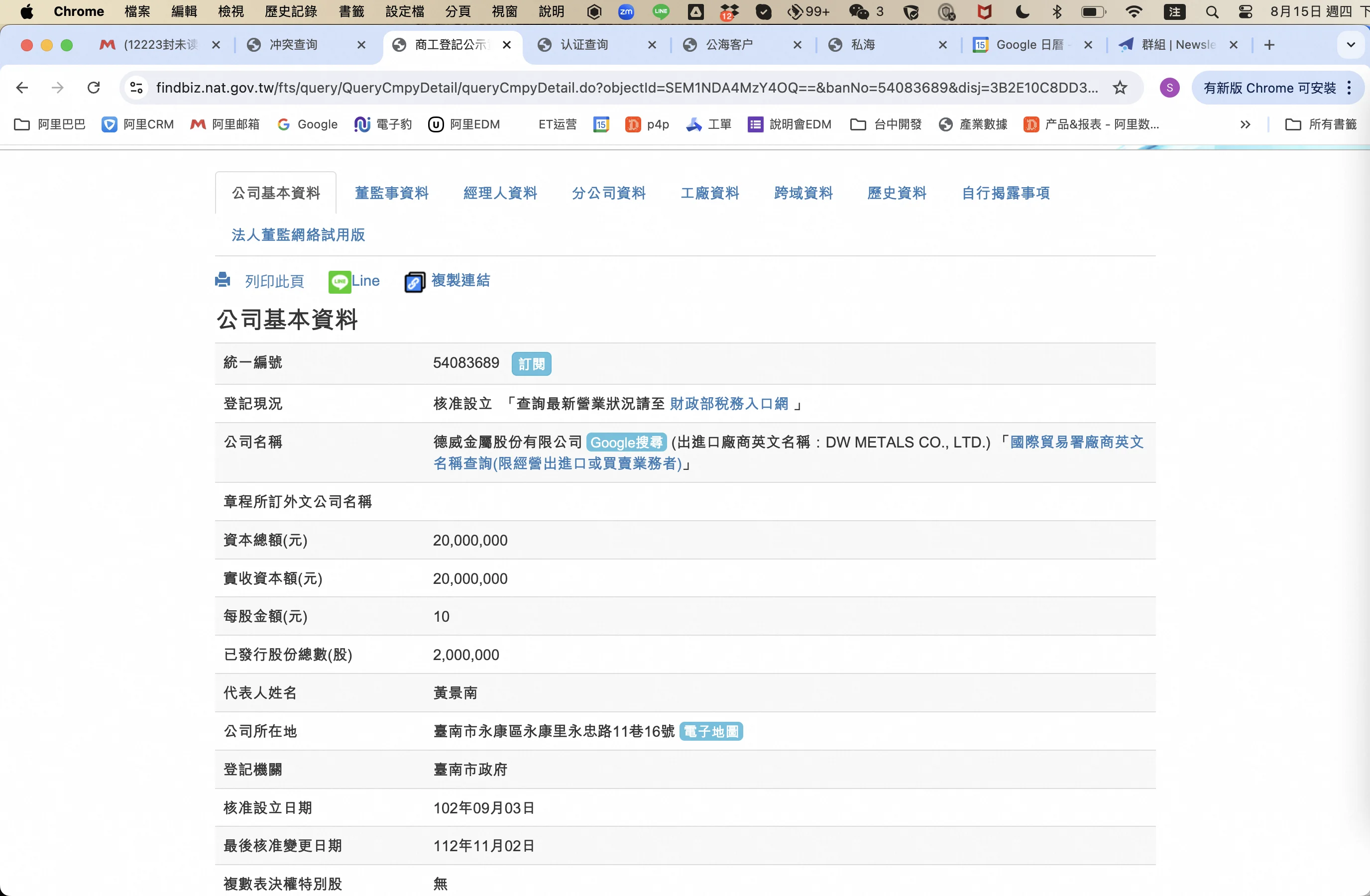Click the 複製連結 chain icon
This screenshot has width=1370, height=896.
(x=415, y=282)
